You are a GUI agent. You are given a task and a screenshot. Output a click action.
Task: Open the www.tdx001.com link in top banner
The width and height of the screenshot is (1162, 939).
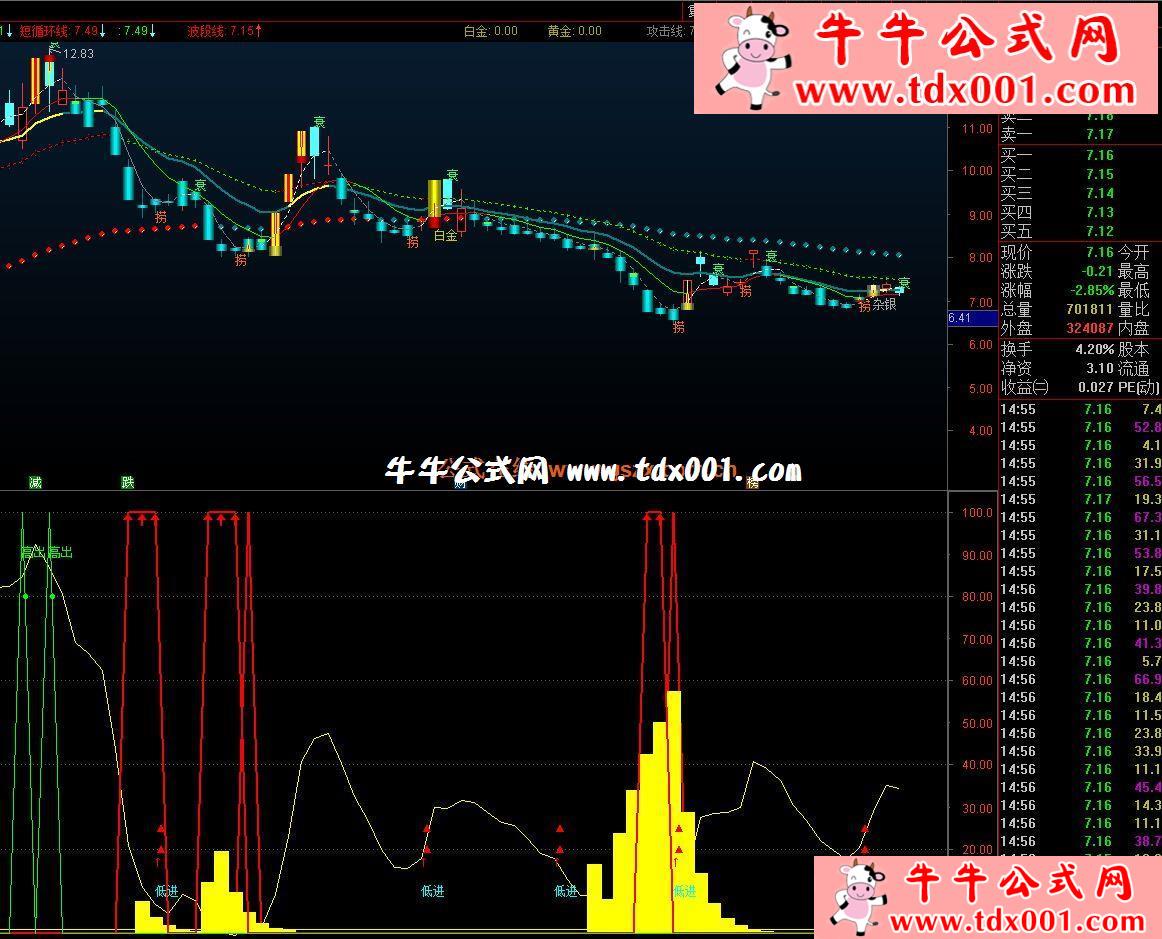(x=965, y=91)
